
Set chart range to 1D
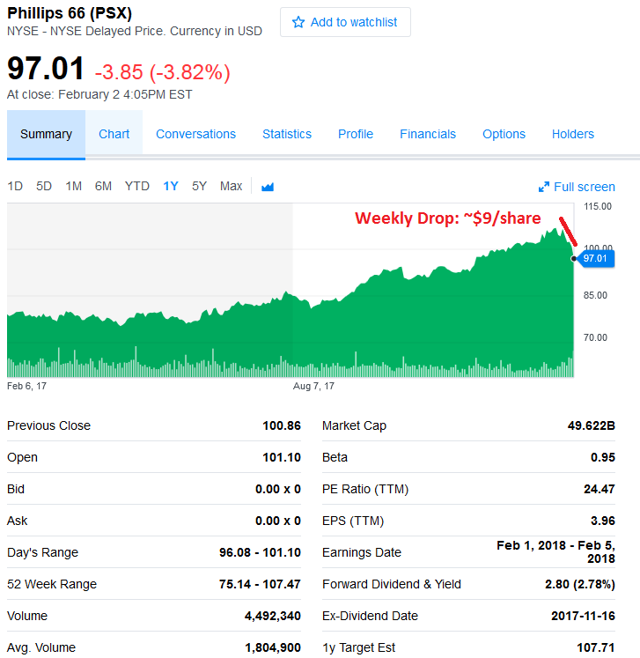tap(15, 186)
